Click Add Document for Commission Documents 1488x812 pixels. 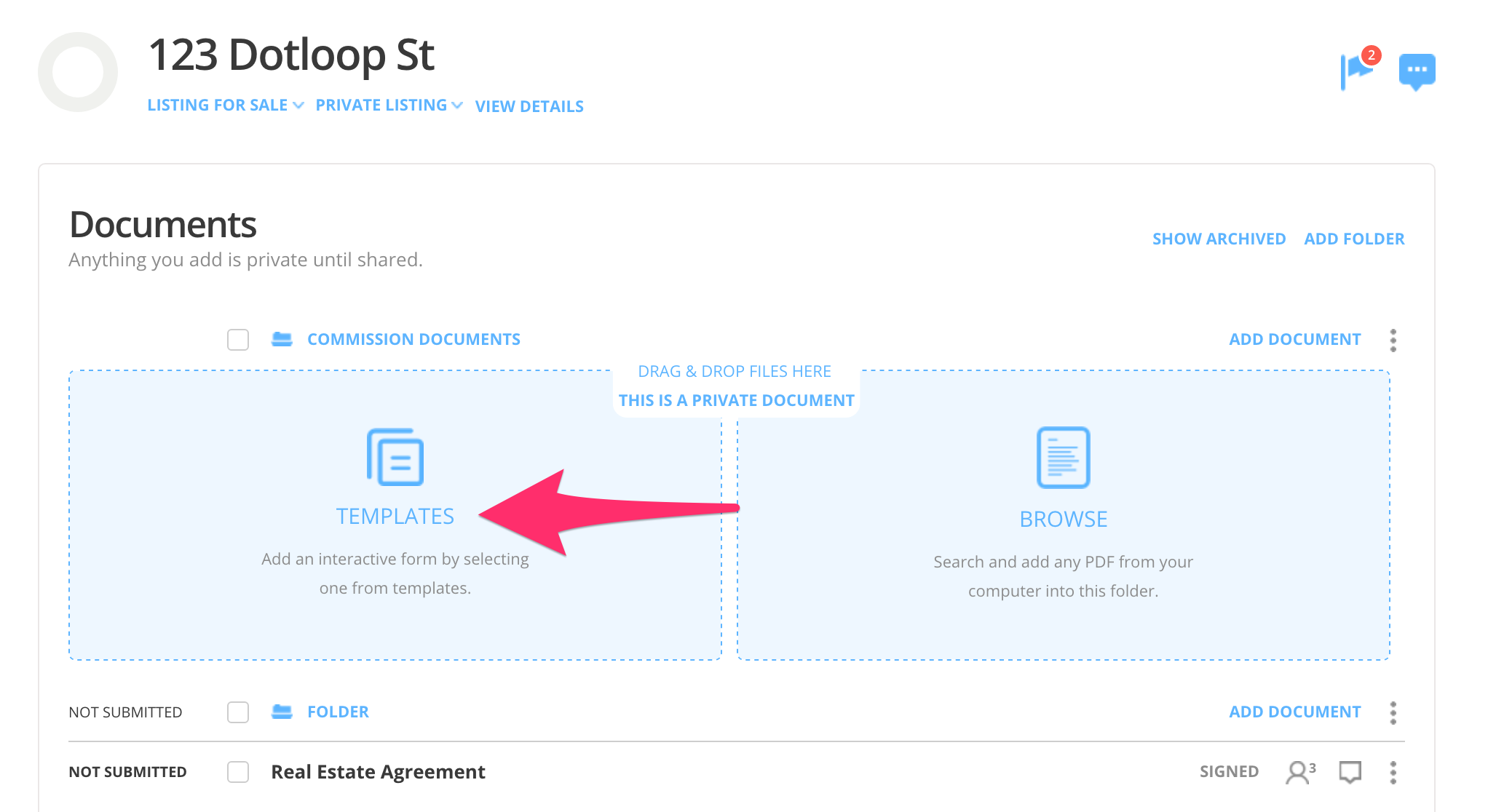point(1294,339)
